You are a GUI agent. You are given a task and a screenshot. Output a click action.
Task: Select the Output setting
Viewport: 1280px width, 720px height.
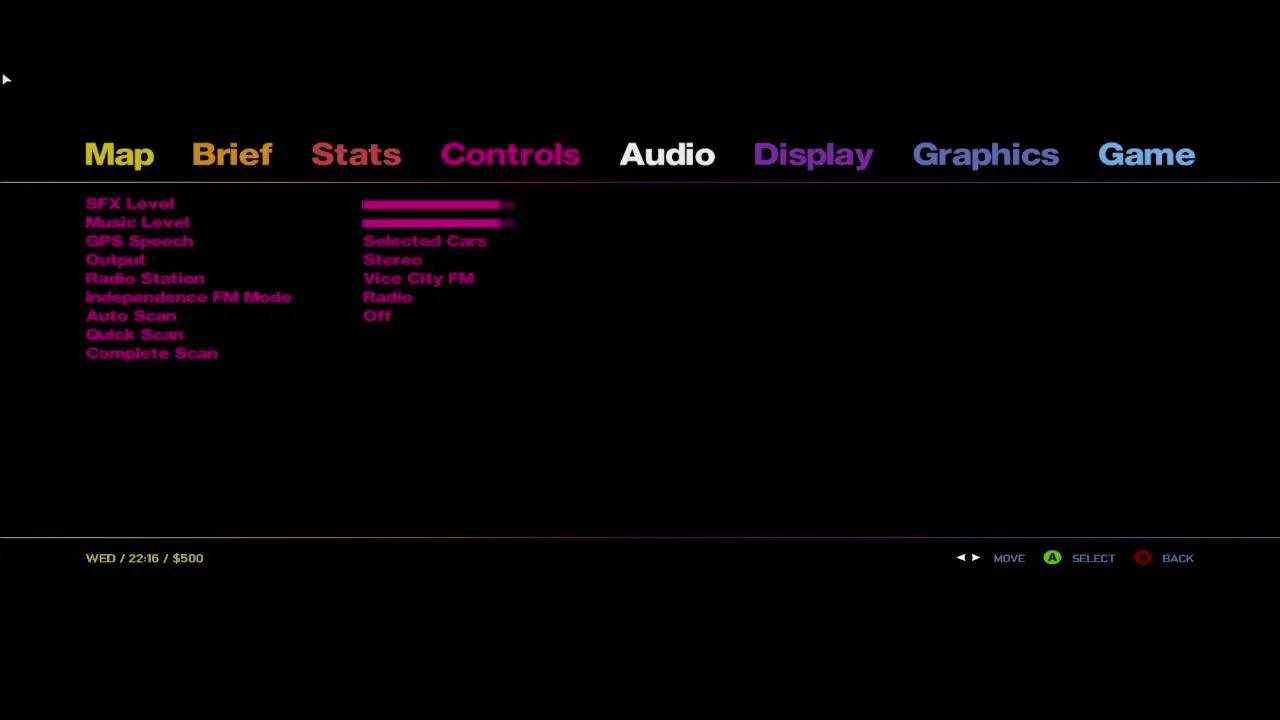116,260
